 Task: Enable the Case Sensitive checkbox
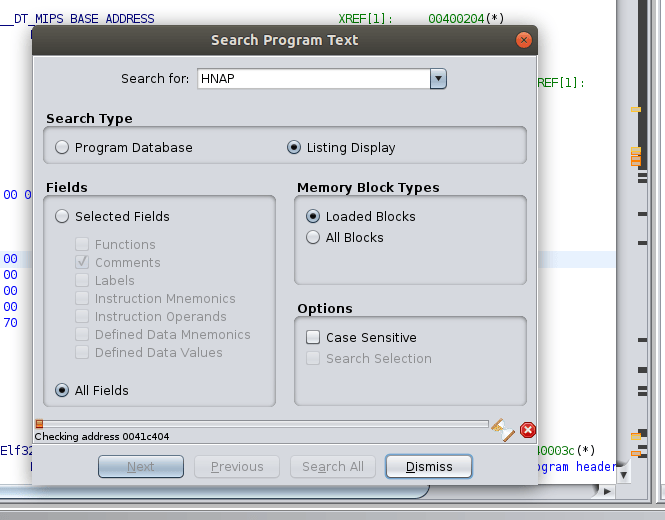[314, 337]
